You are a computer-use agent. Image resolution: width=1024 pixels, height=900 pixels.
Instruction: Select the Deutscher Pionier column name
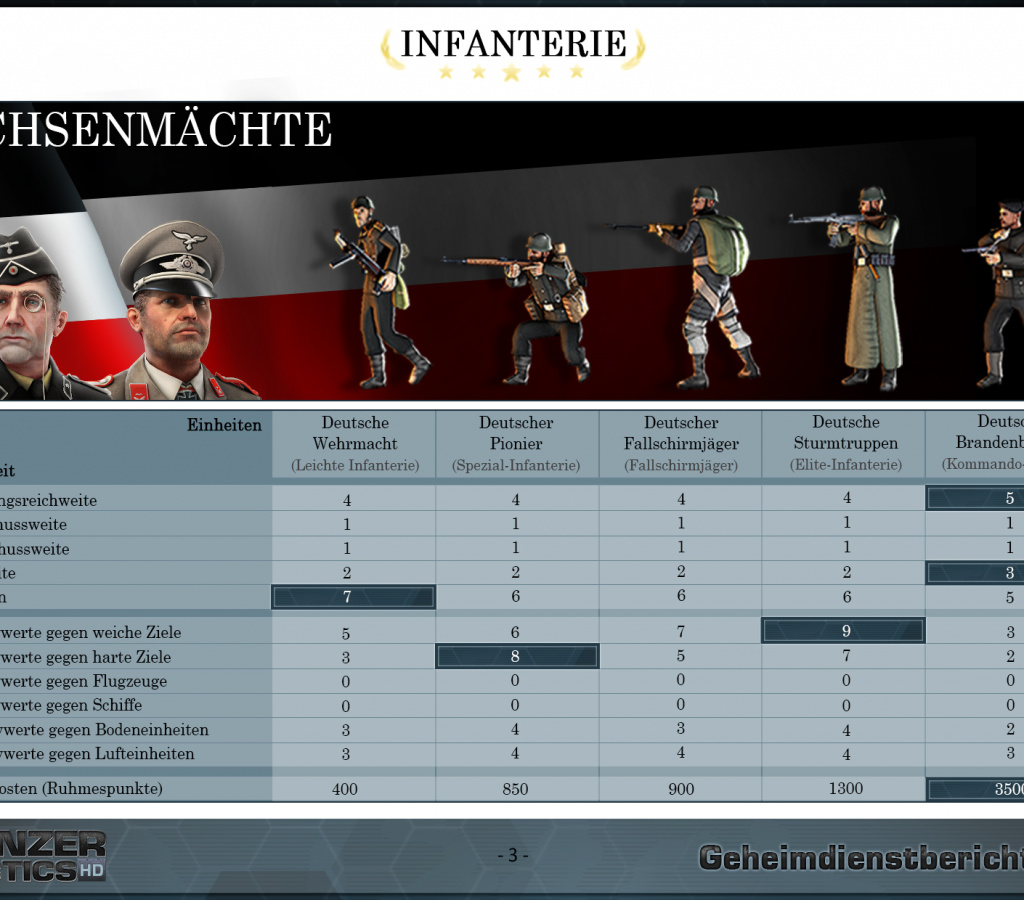point(516,433)
